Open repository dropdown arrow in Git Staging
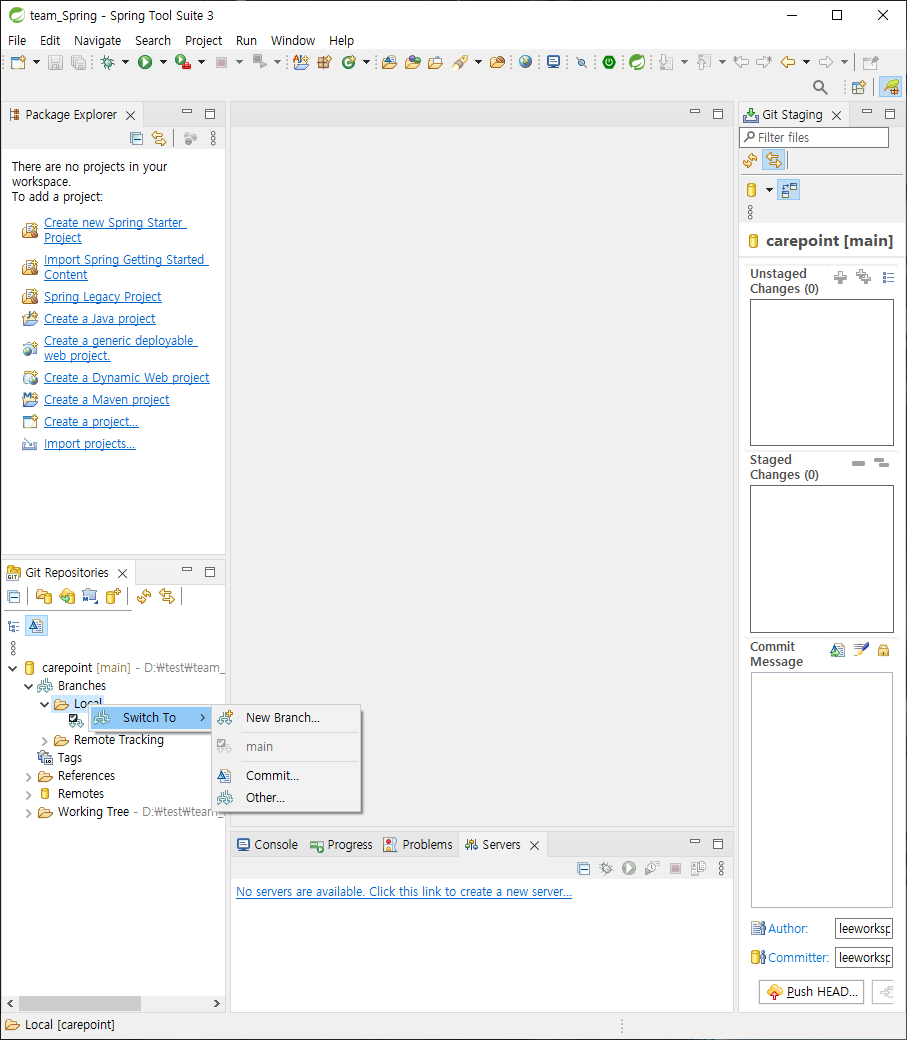Screen dimensions: 907x1040 coord(770,190)
